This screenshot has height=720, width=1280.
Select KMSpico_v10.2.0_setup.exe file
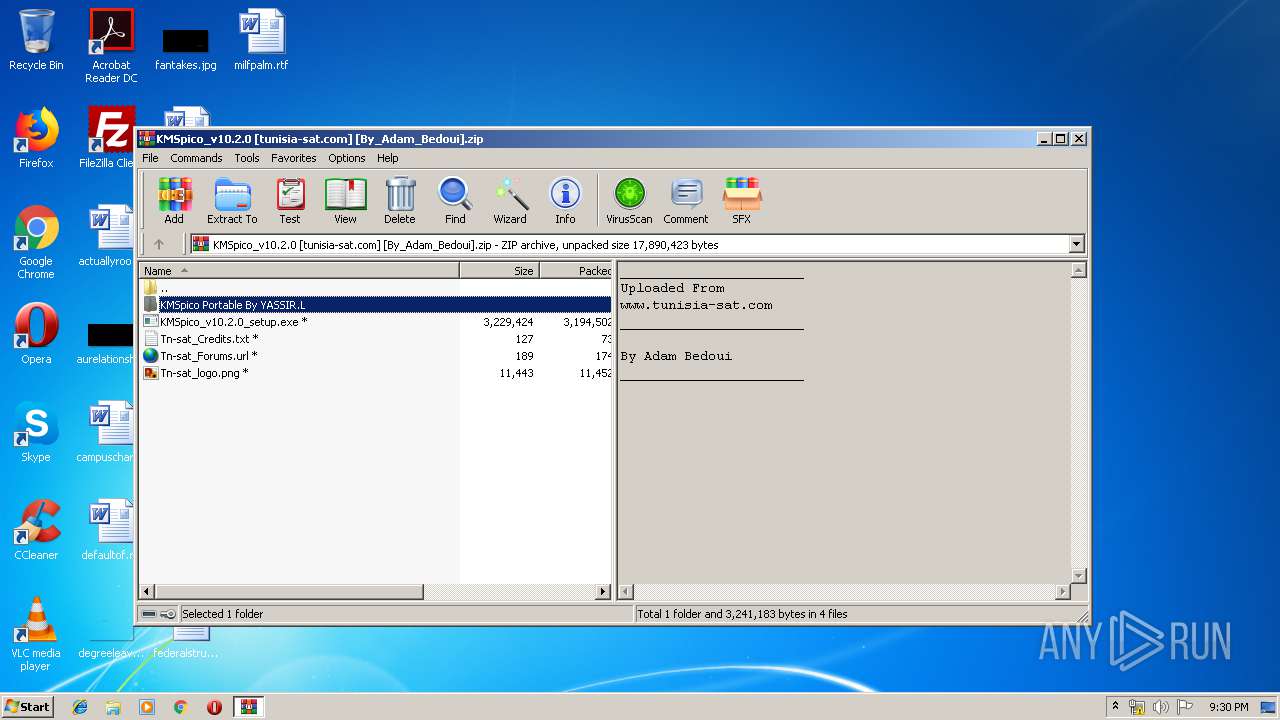tap(376, 322)
